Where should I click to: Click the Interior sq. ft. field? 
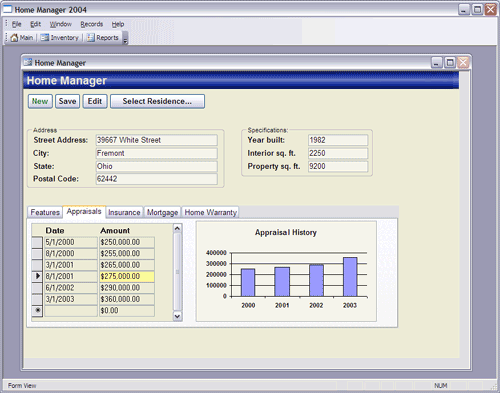tap(338, 153)
